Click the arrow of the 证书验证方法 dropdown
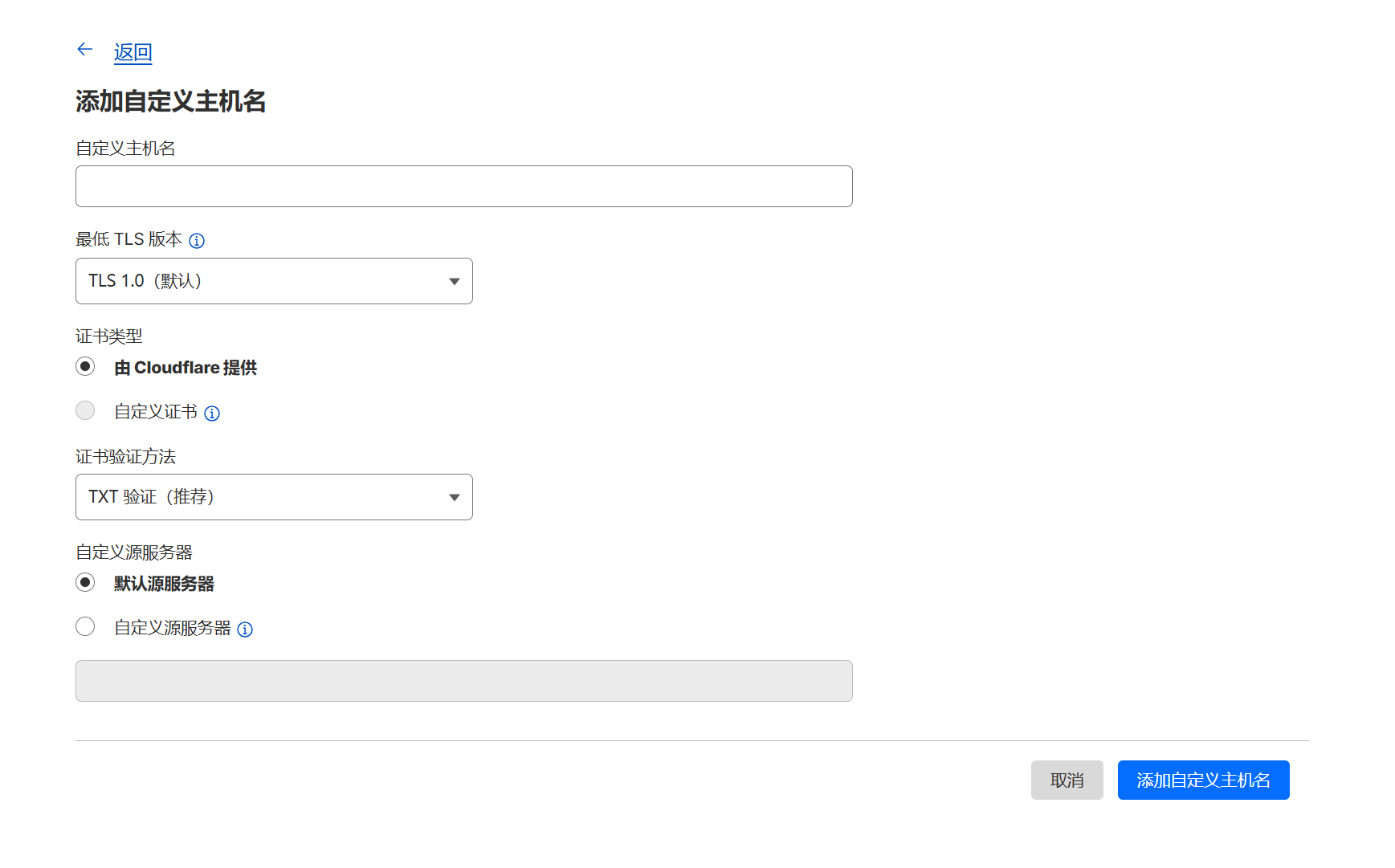Image resolution: width=1395 pixels, height=868 pixels. tap(454, 497)
